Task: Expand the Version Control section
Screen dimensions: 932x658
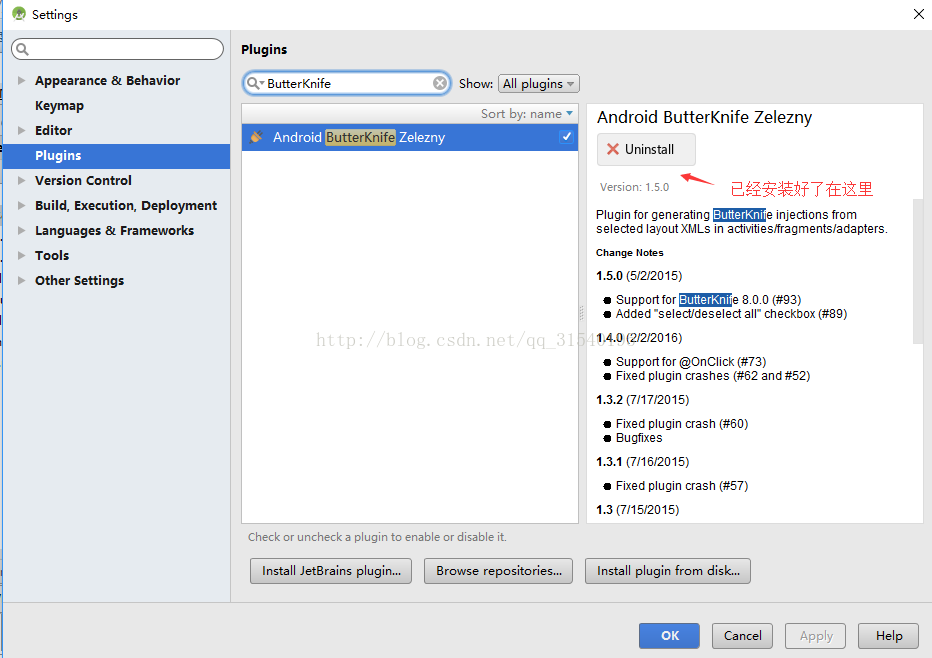Action: 21,180
